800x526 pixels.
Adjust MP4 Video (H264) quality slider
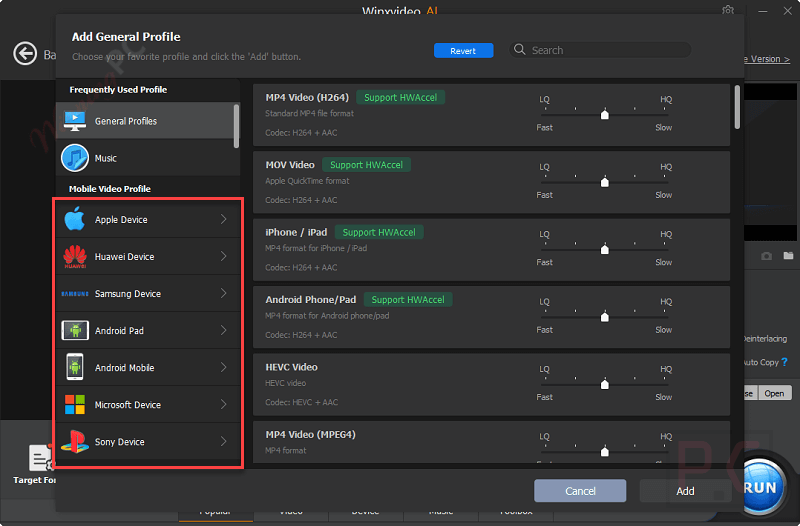click(605, 113)
